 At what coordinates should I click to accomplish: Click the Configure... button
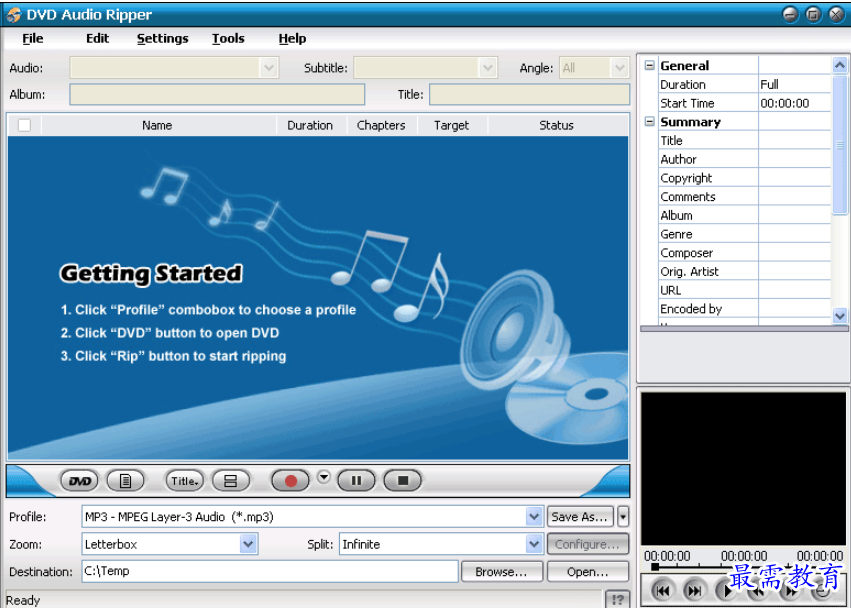(x=587, y=544)
